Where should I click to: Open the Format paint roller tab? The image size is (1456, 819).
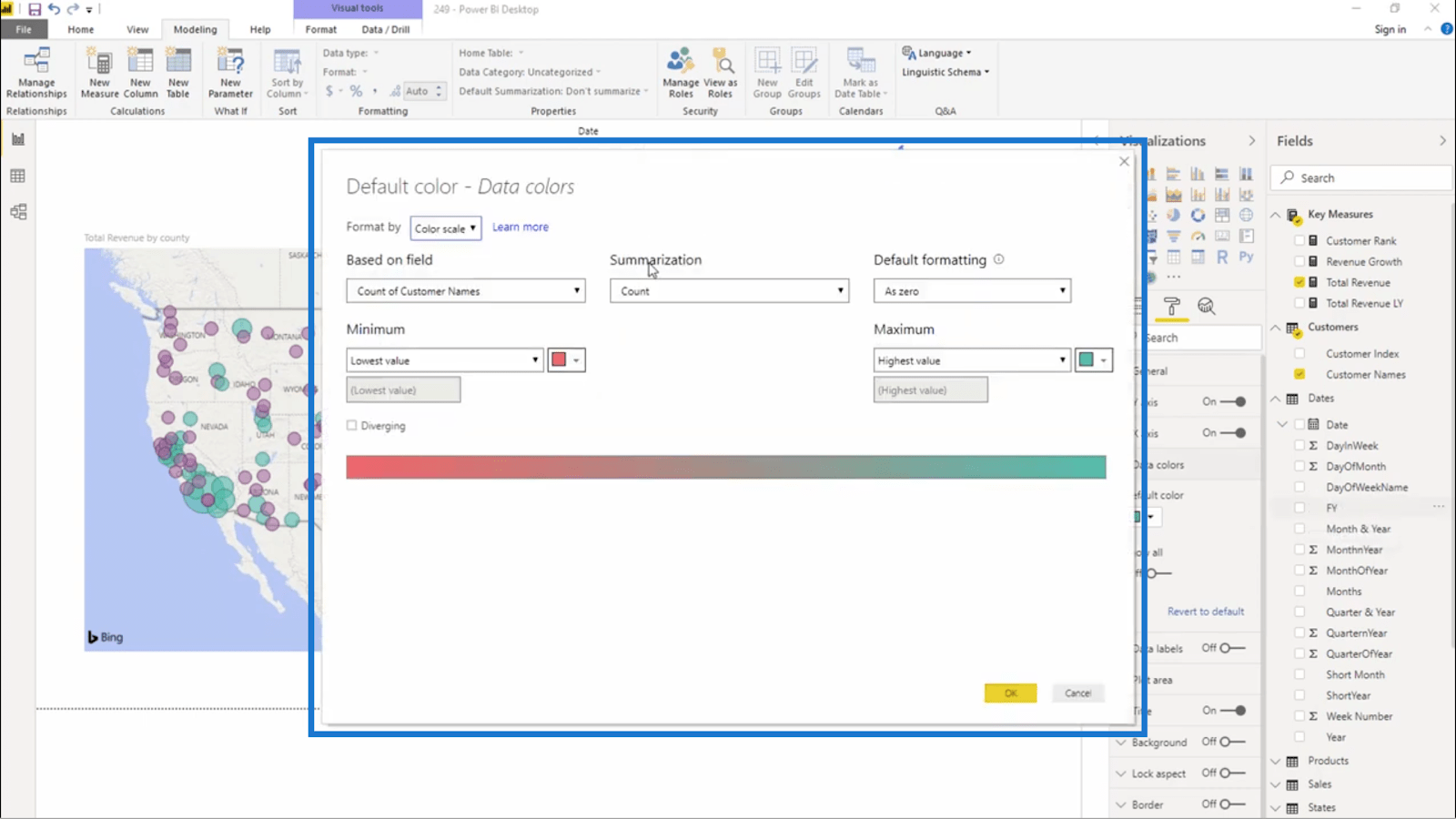point(1172,307)
